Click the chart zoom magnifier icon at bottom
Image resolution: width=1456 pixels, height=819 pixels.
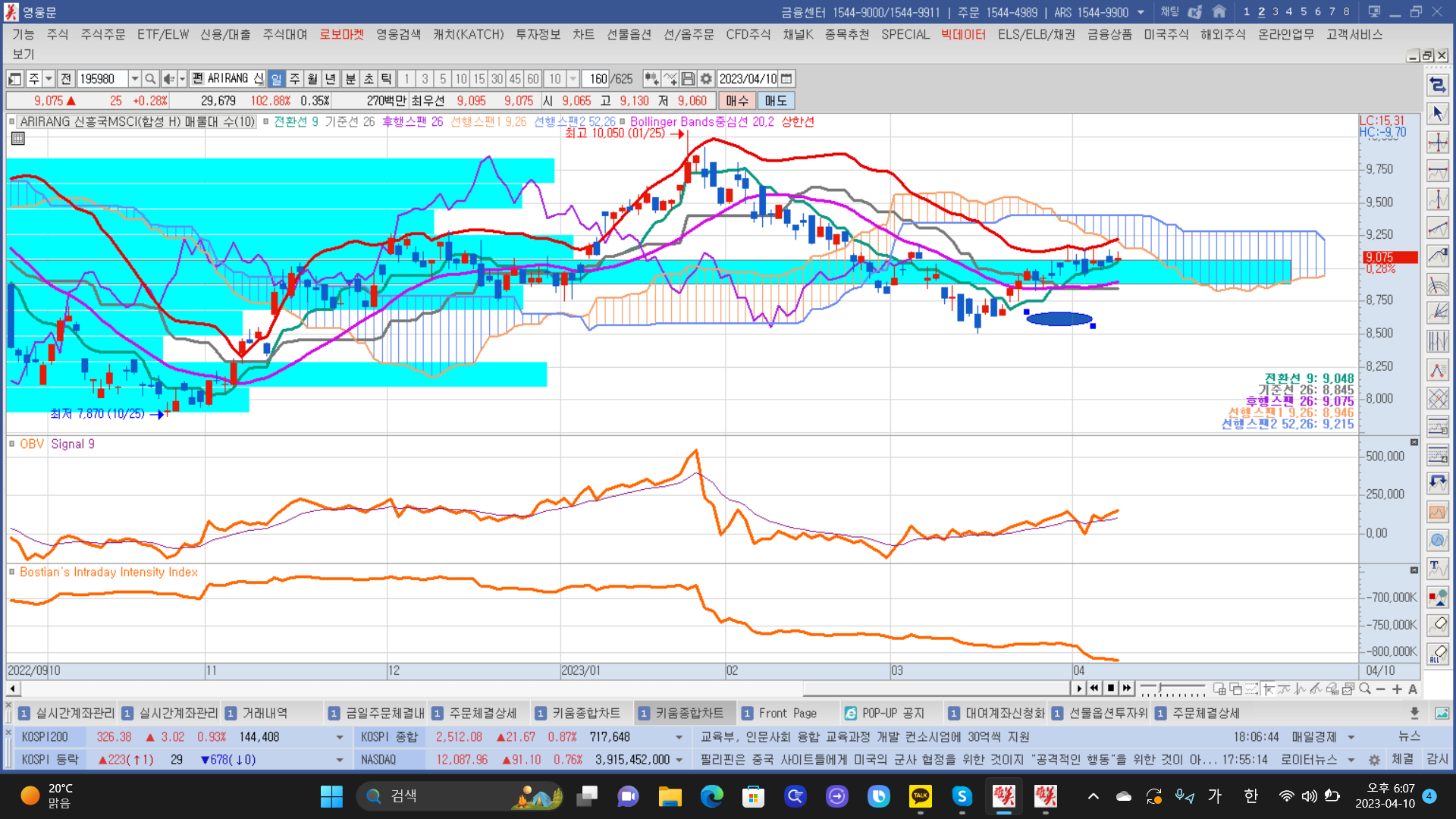coord(1365,689)
